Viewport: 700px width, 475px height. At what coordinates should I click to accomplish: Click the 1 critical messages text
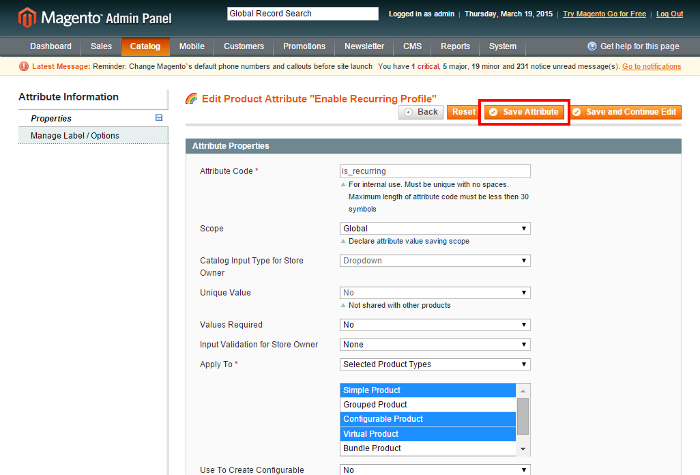(426, 67)
